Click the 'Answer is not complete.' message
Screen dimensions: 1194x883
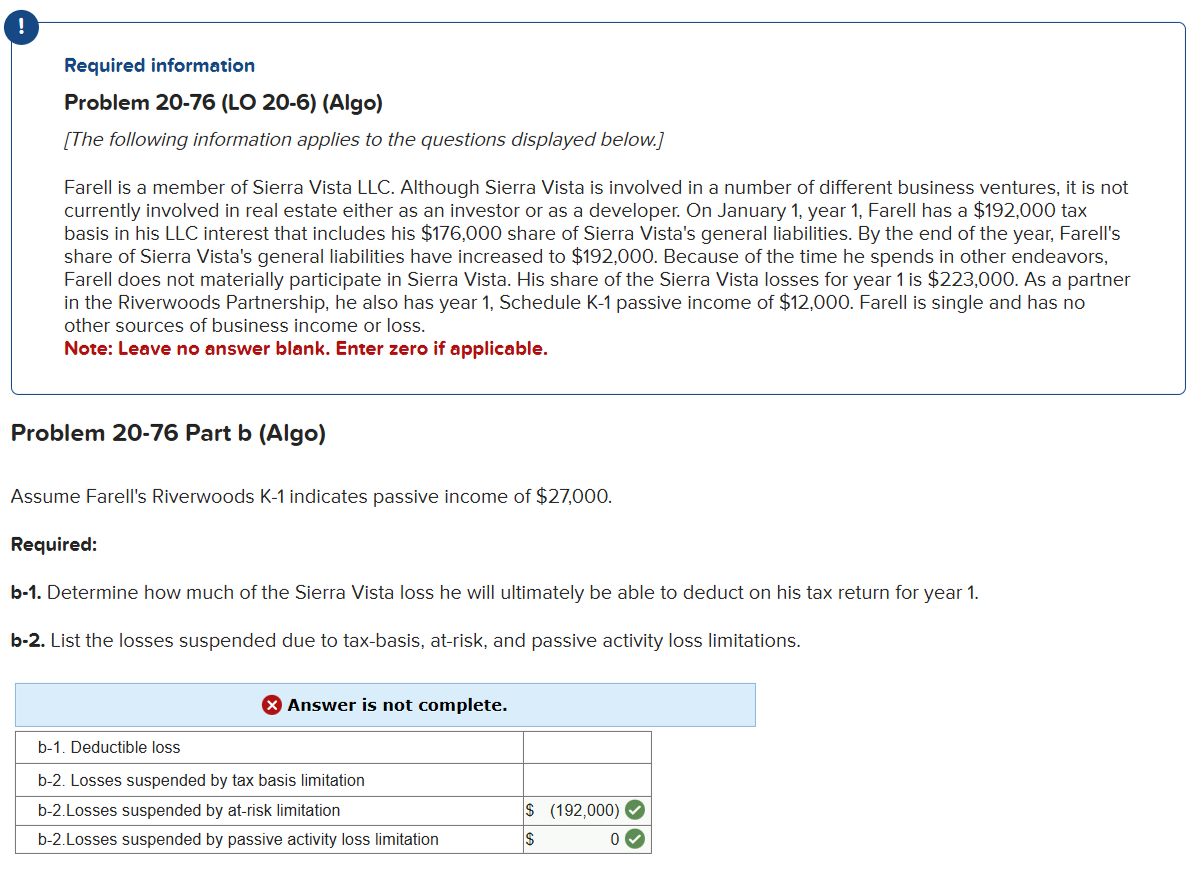397,705
